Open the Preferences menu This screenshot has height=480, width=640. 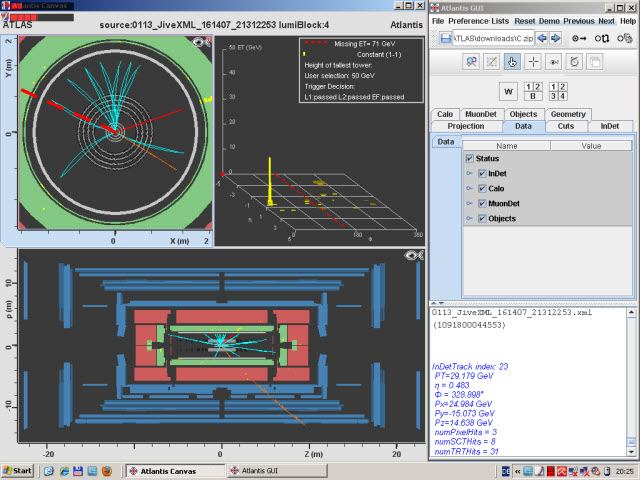[x=468, y=21]
